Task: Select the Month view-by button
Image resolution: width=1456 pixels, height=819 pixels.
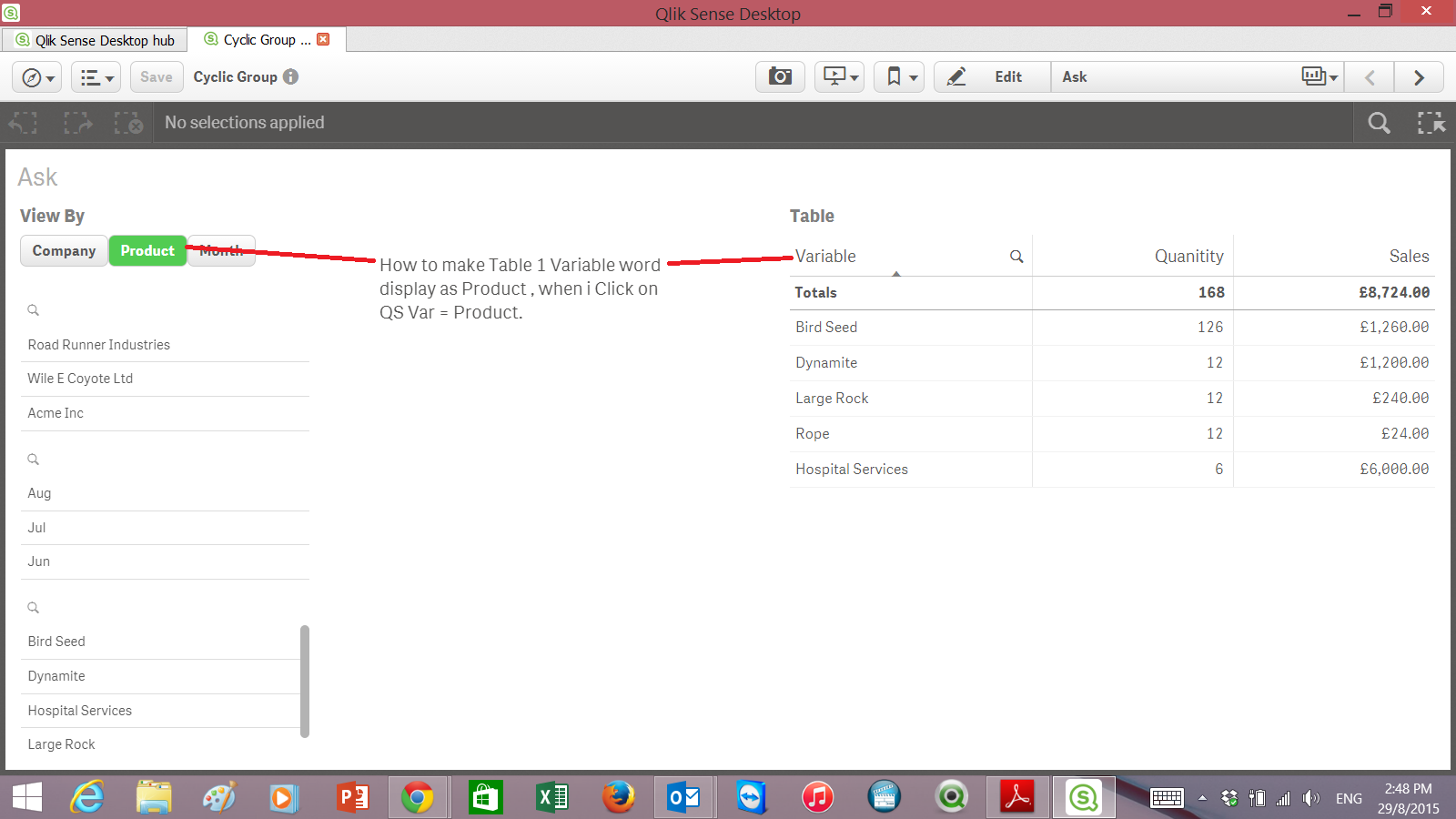Action: (221, 250)
